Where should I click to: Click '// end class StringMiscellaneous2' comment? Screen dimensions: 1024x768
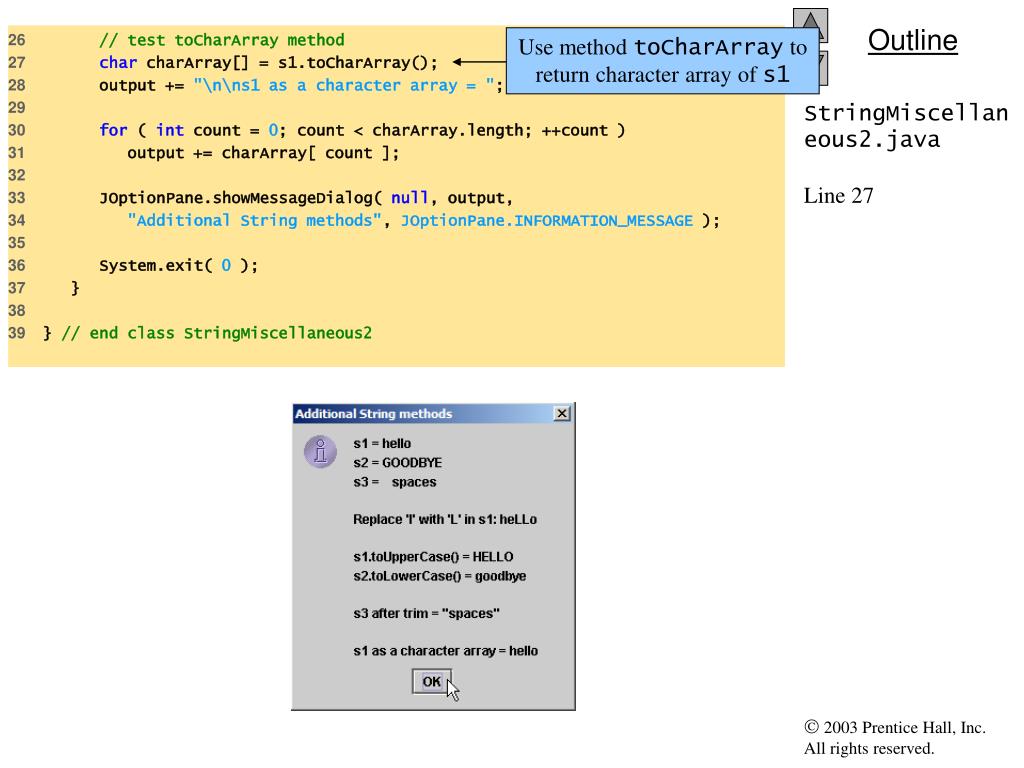217,333
